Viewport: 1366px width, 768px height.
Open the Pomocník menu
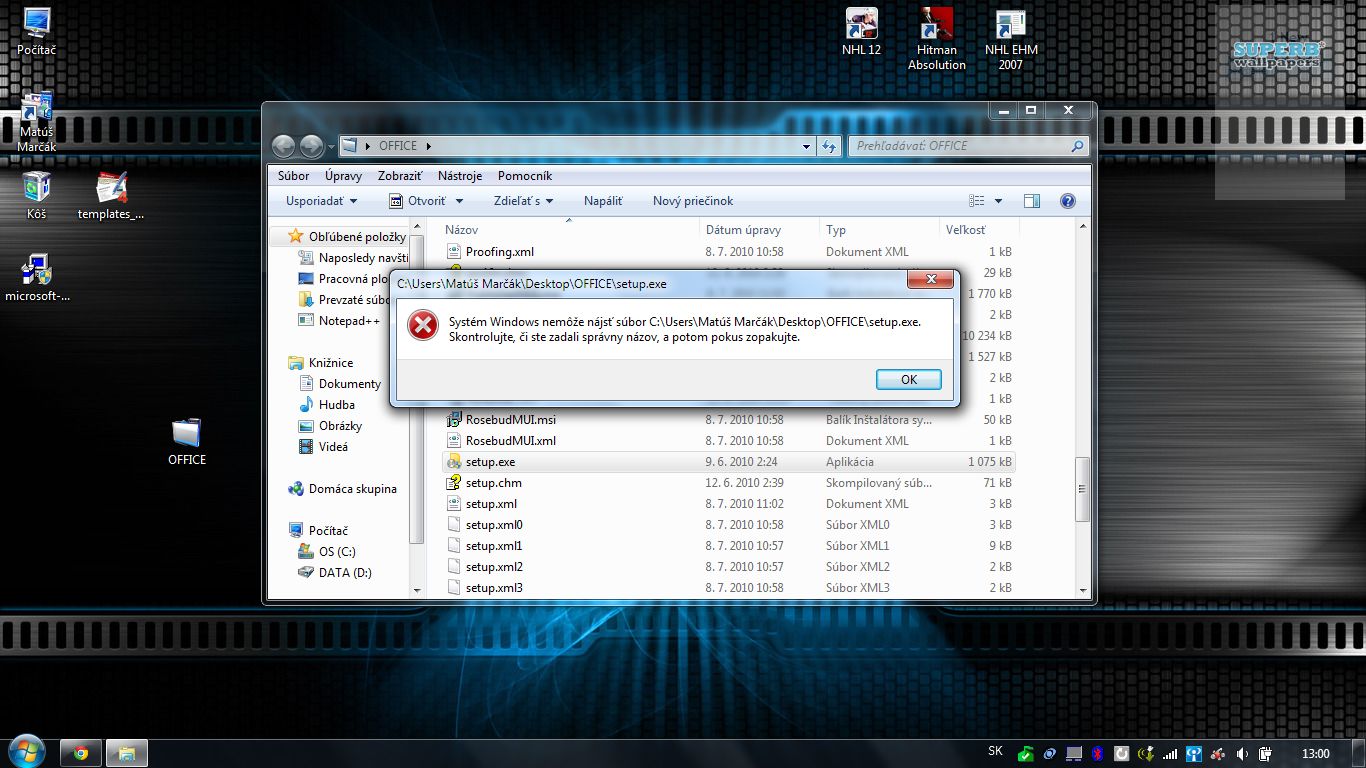pos(525,176)
